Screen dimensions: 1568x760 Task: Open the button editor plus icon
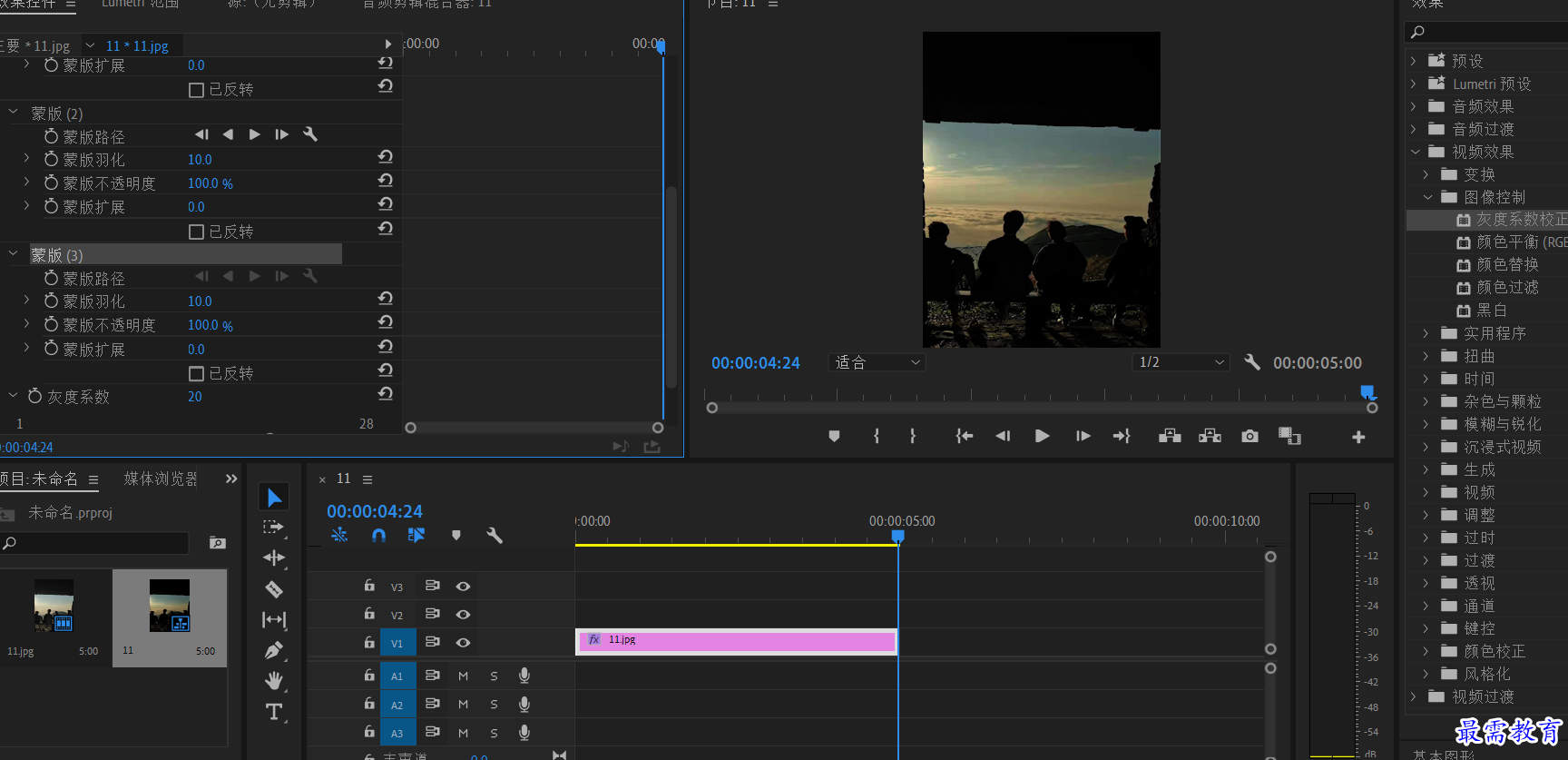pos(1358,437)
